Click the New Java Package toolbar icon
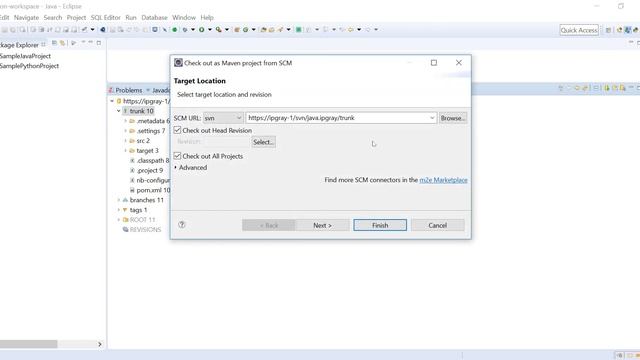Viewport: 640px width, 360px height. click(236, 29)
